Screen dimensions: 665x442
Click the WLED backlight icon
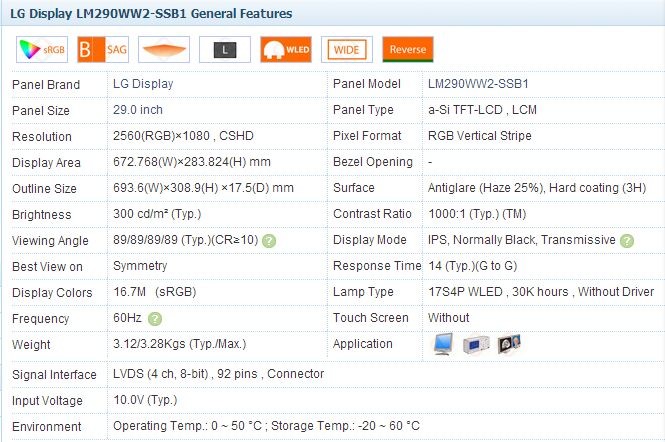tap(286, 50)
